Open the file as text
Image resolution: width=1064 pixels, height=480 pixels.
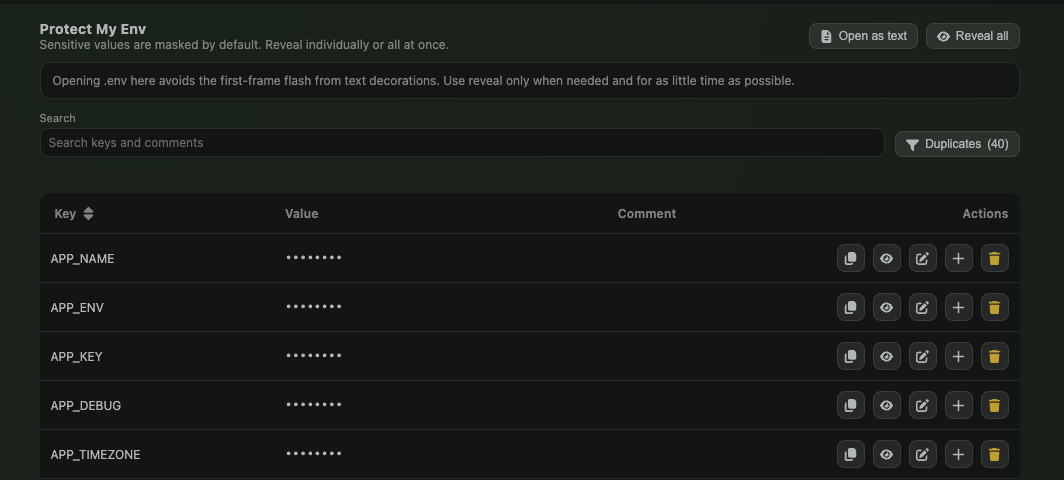pyautogui.click(x=863, y=36)
